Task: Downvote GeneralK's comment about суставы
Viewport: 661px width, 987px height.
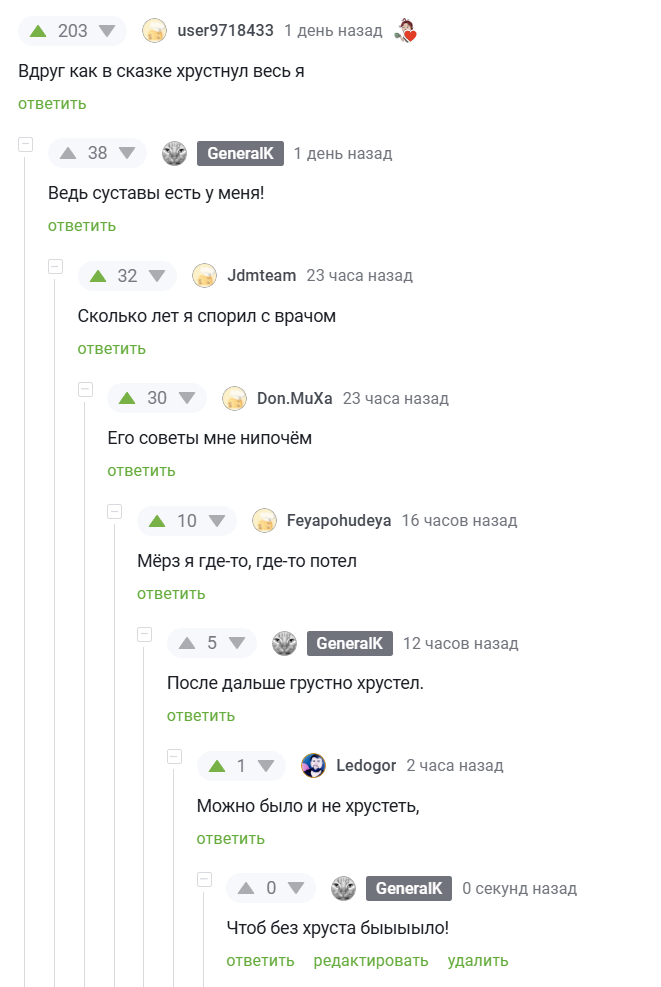Action: (124, 153)
